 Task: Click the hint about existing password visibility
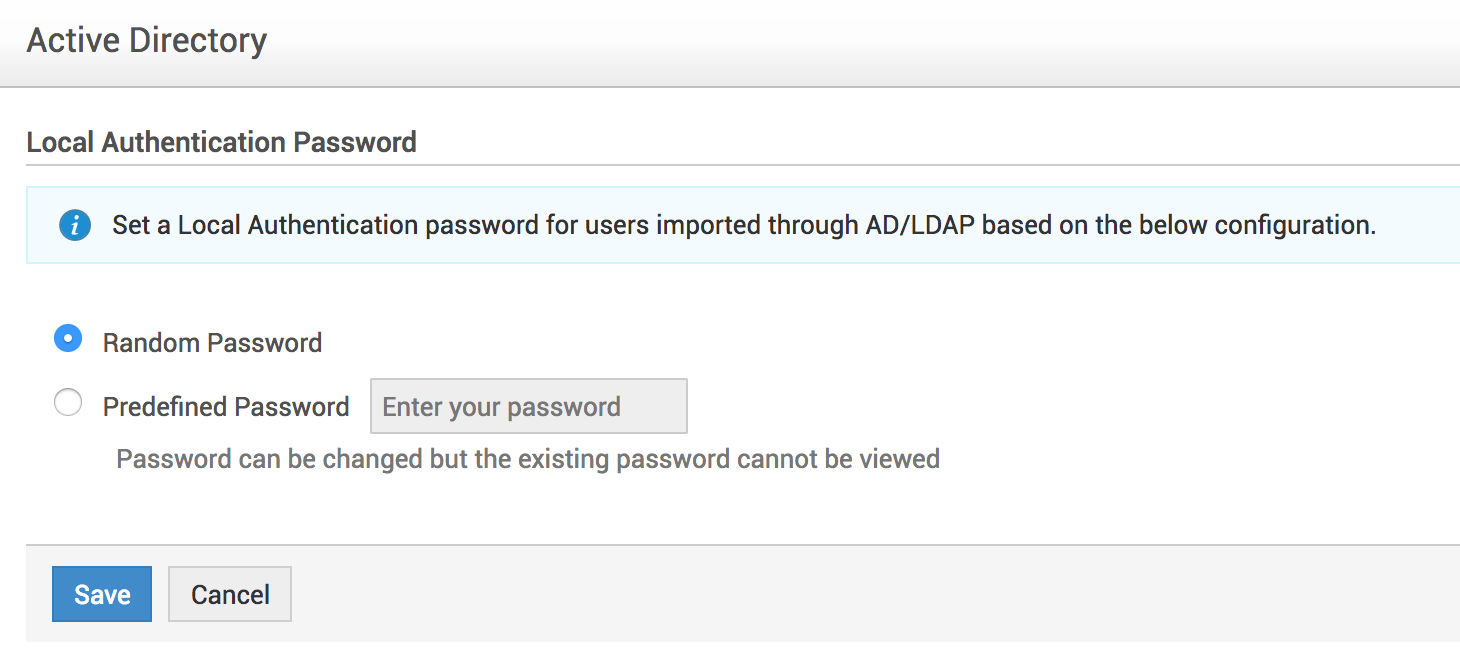tap(528, 459)
